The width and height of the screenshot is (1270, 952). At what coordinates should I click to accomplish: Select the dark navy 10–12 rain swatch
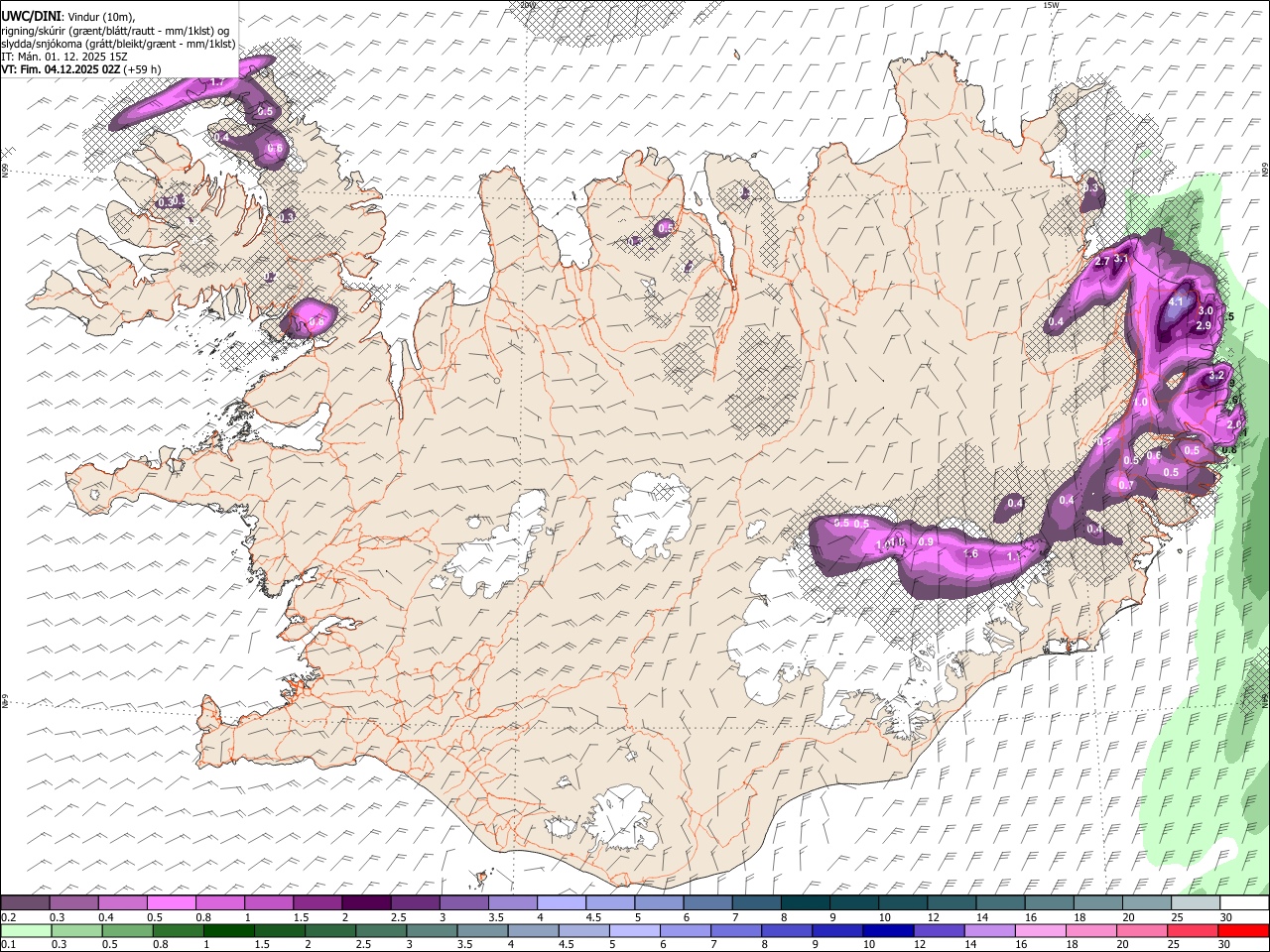coord(888,930)
